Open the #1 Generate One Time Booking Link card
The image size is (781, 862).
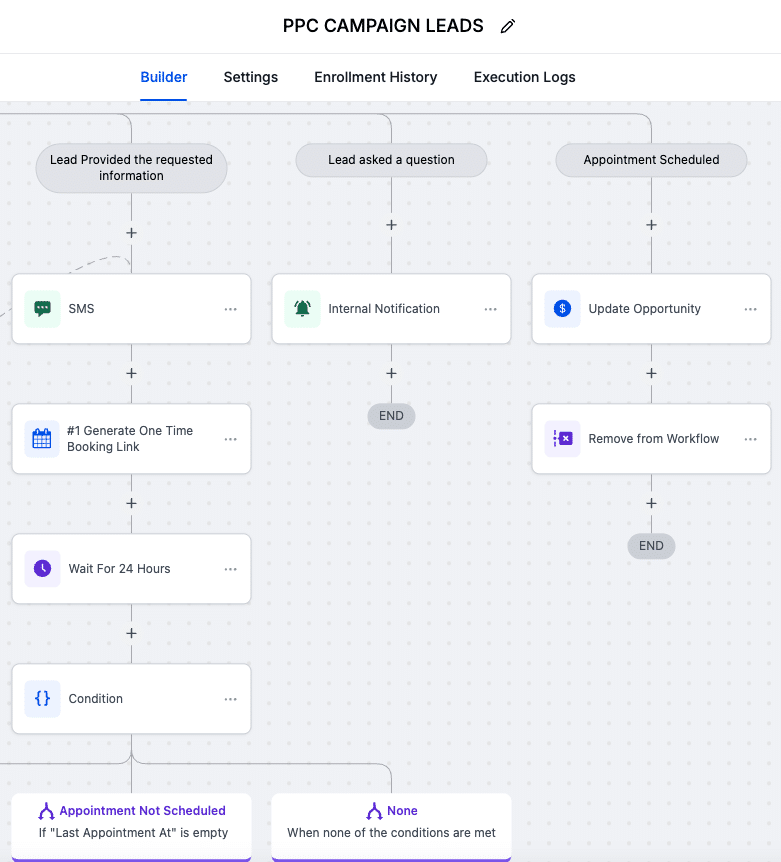coord(131,439)
